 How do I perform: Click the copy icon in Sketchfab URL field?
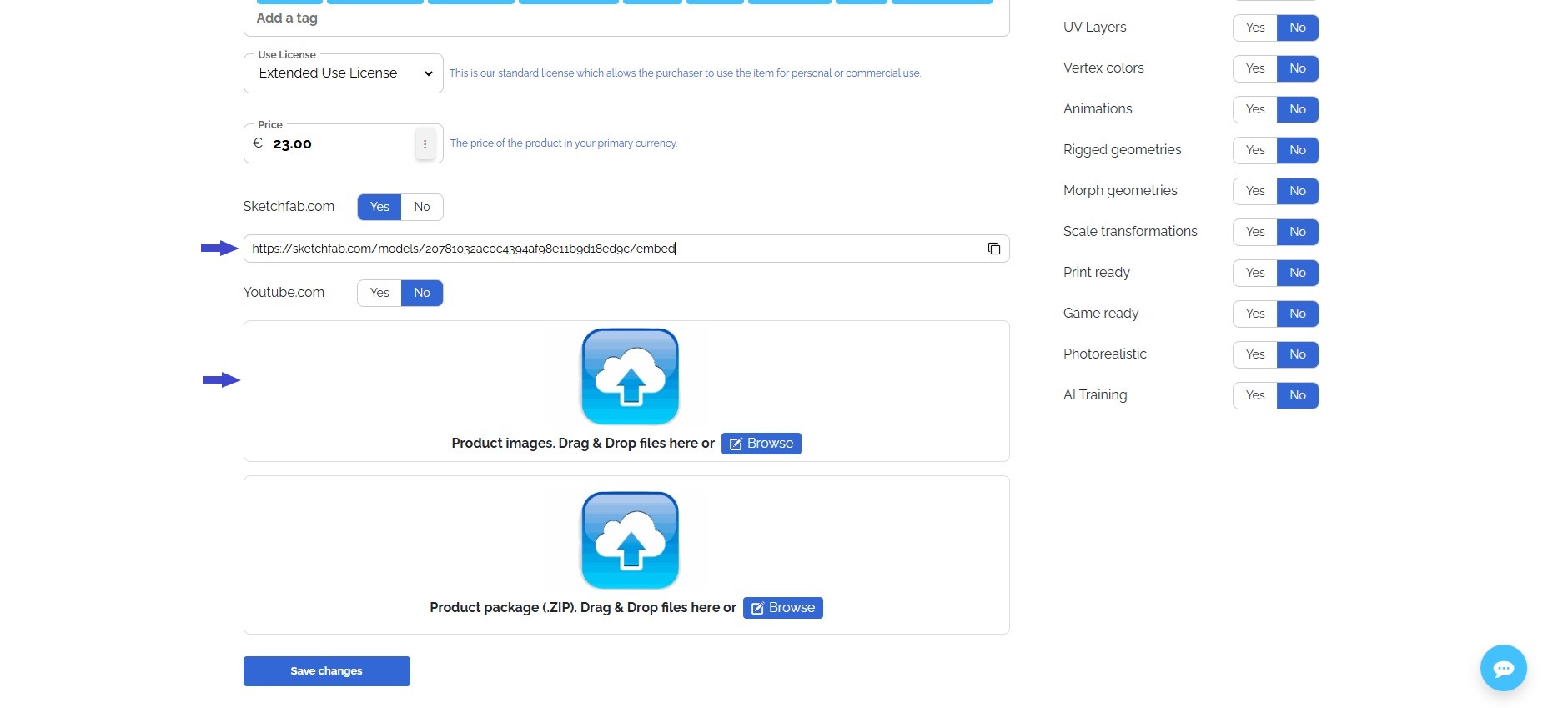pyautogui.click(x=993, y=249)
